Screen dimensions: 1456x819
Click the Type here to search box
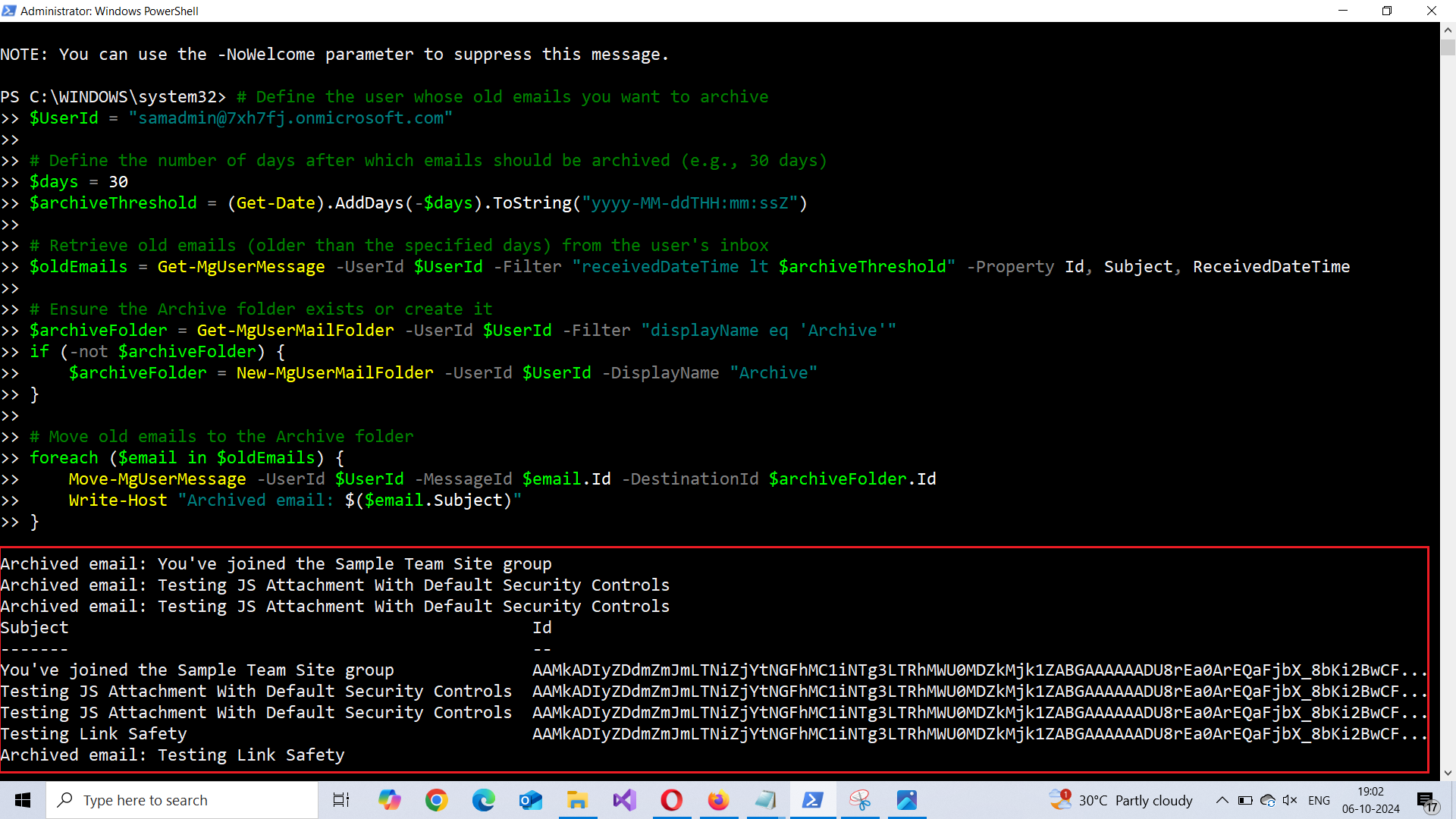tap(182, 800)
